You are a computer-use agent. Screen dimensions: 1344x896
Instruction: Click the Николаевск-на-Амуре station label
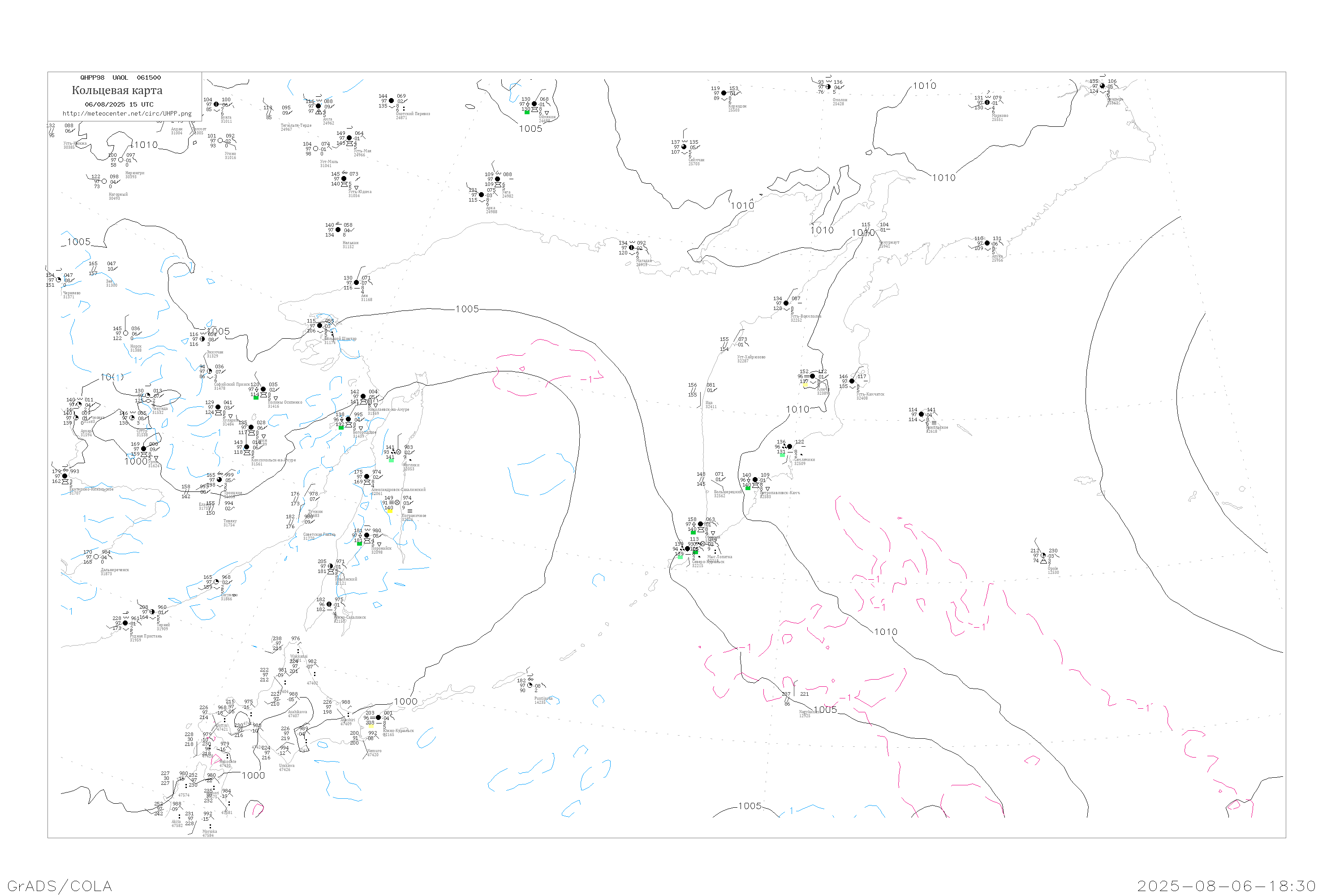(x=388, y=410)
